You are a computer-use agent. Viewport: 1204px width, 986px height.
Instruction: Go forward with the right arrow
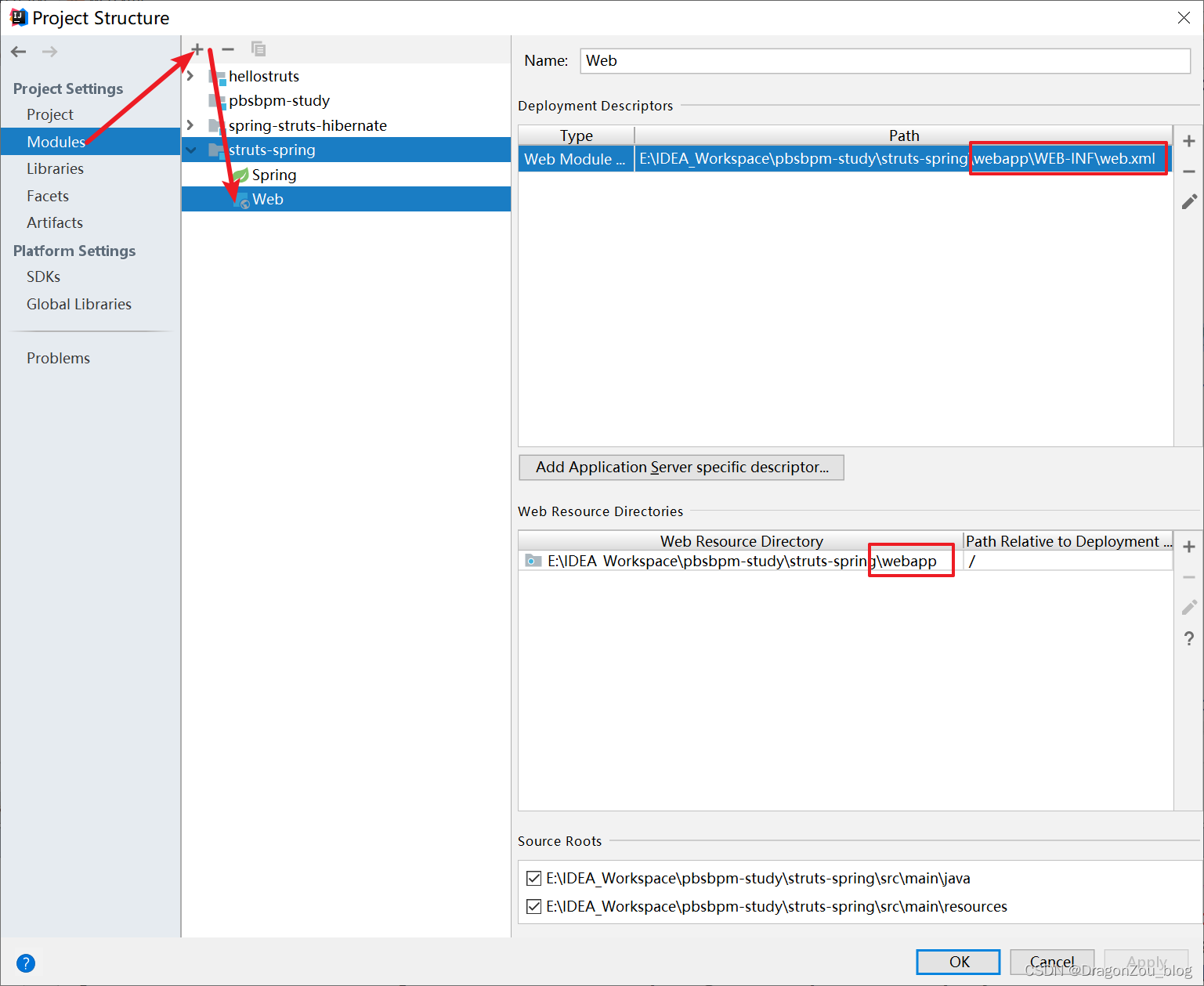pyautogui.click(x=49, y=52)
